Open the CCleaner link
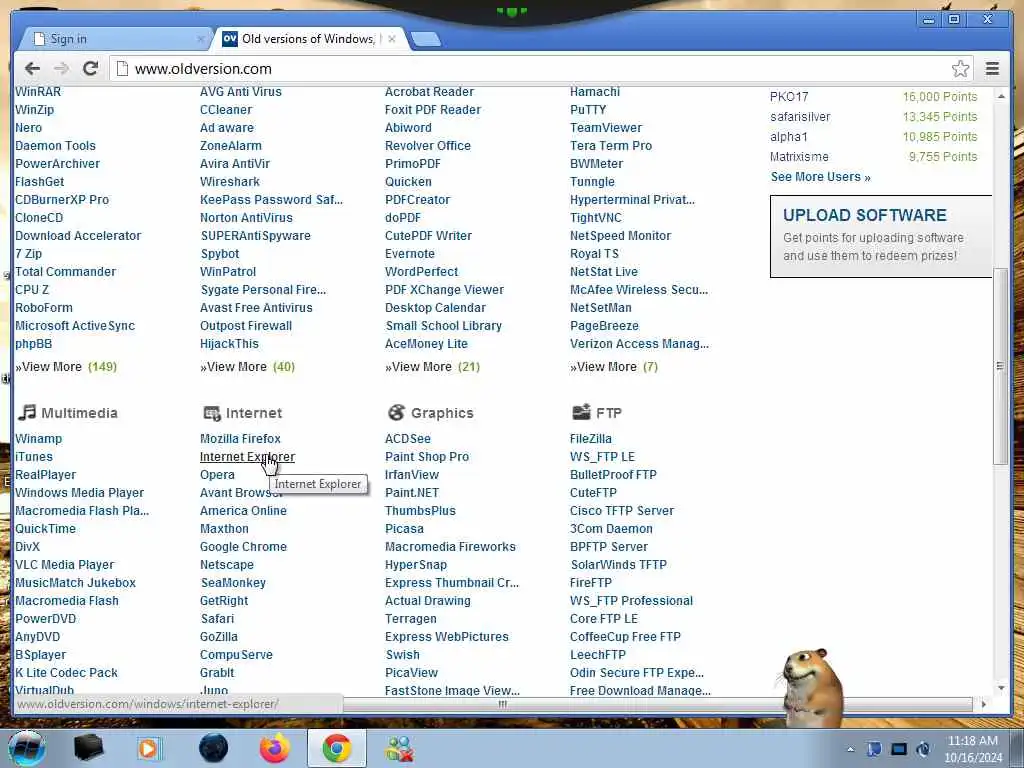The image size is (1024, 768). coord(226,110)
